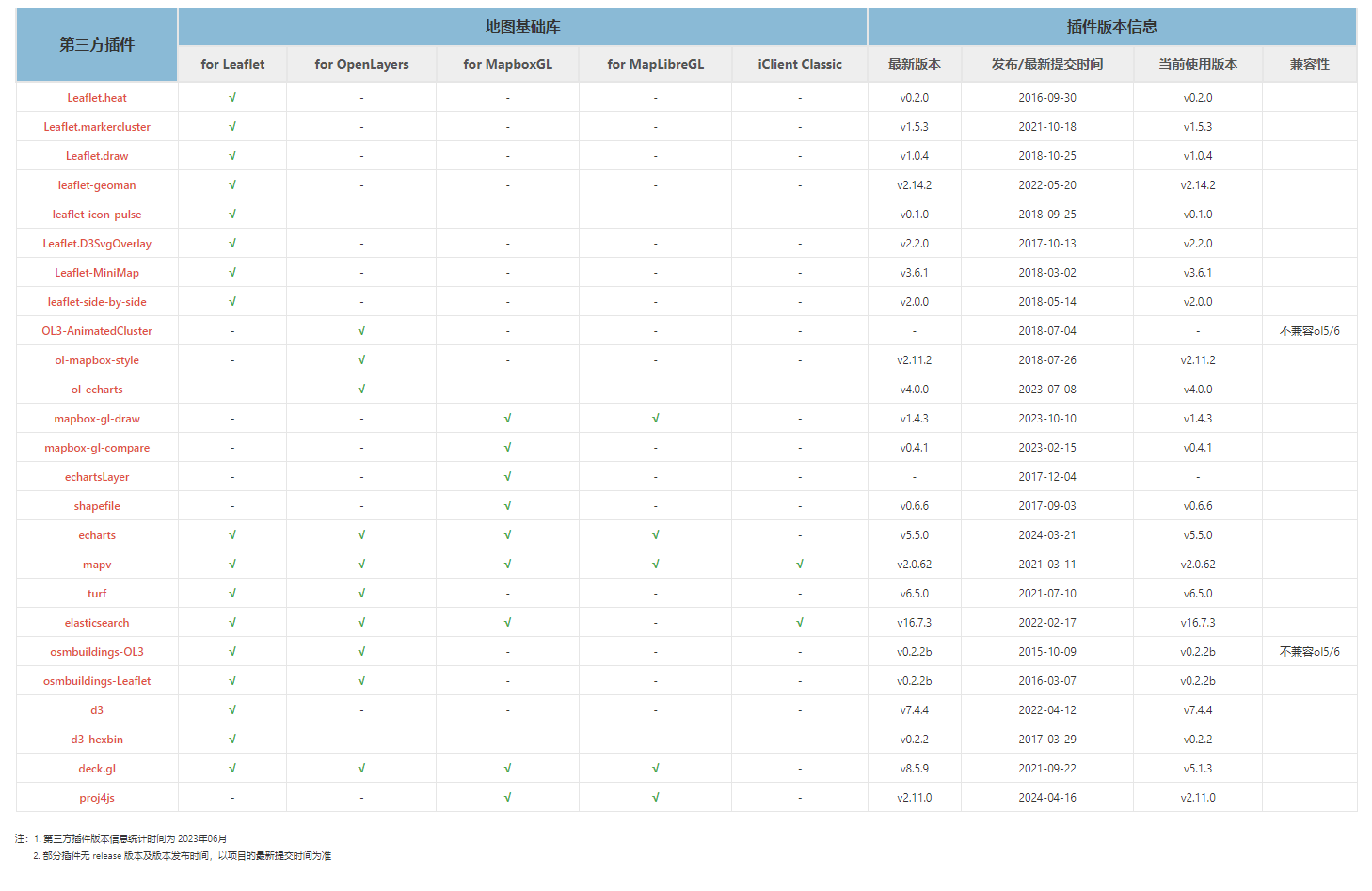
Task: Click the MapLibreGL checkmark in mapbox-gl-draw row
Action: pos(656,419)
